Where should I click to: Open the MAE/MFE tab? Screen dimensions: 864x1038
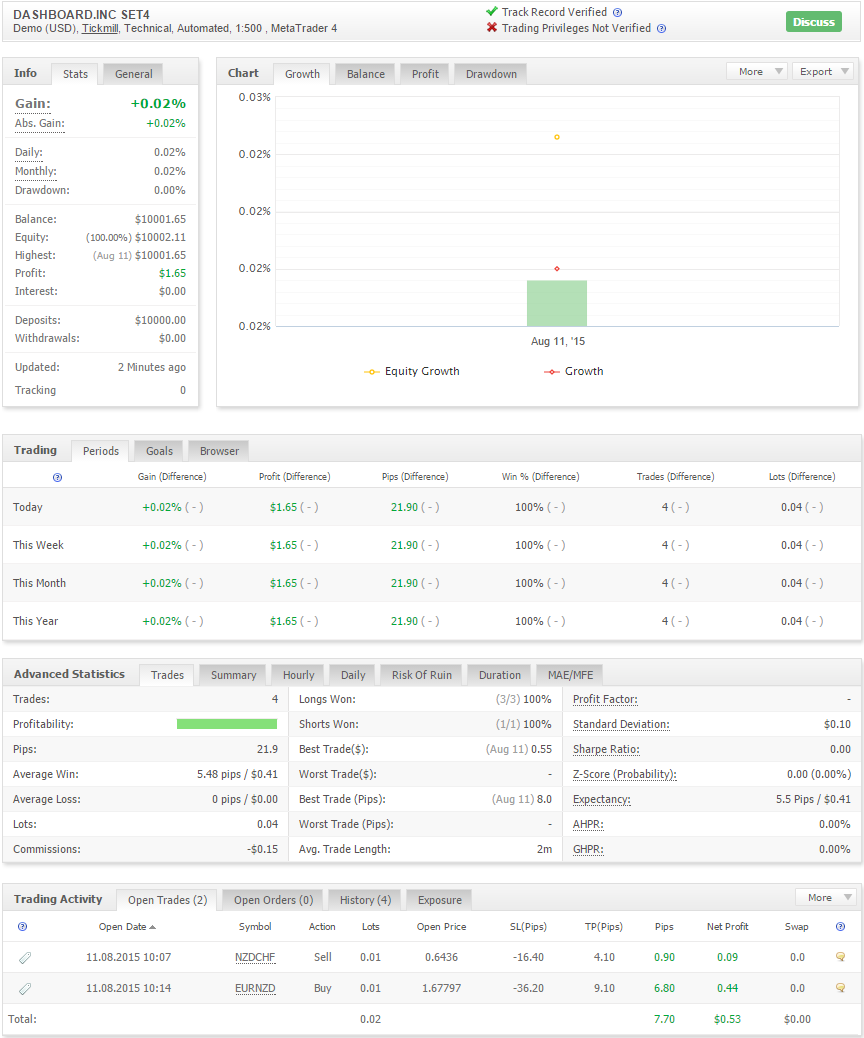click(570, 675)
